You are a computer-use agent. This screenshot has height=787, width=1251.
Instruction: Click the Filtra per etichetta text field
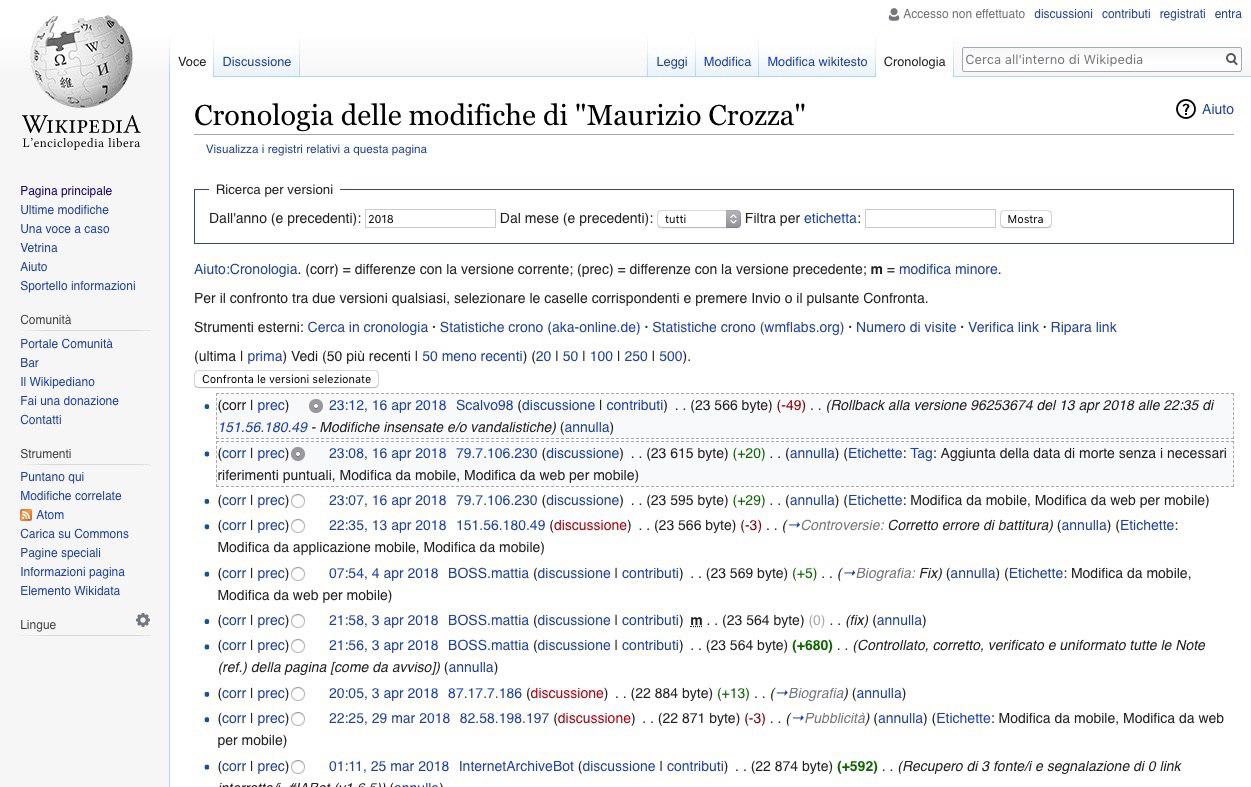929,219
